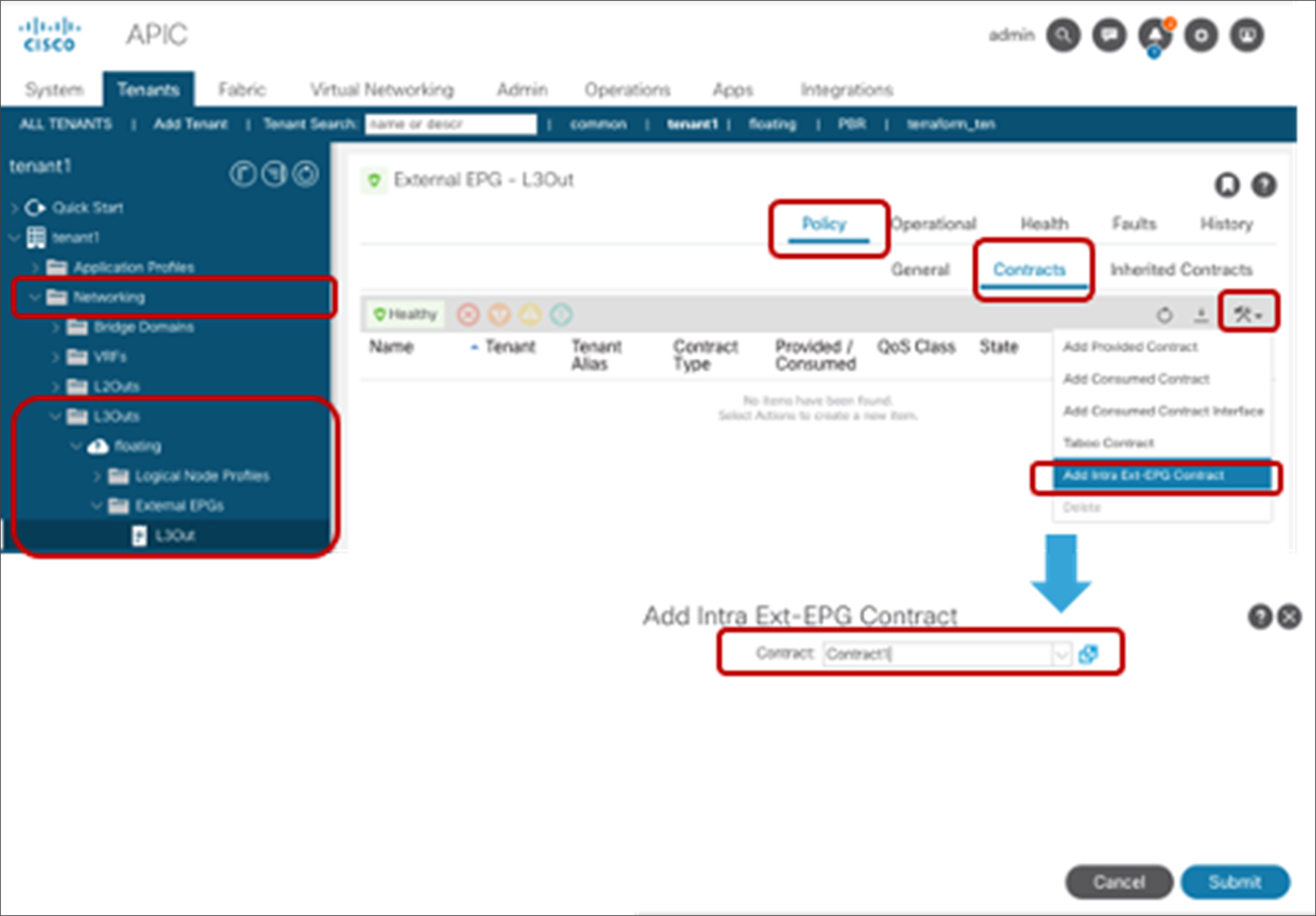This screenshot has height=916, width=1316.
Task: Click the Submit button
Action: (x=1234, y=882)
